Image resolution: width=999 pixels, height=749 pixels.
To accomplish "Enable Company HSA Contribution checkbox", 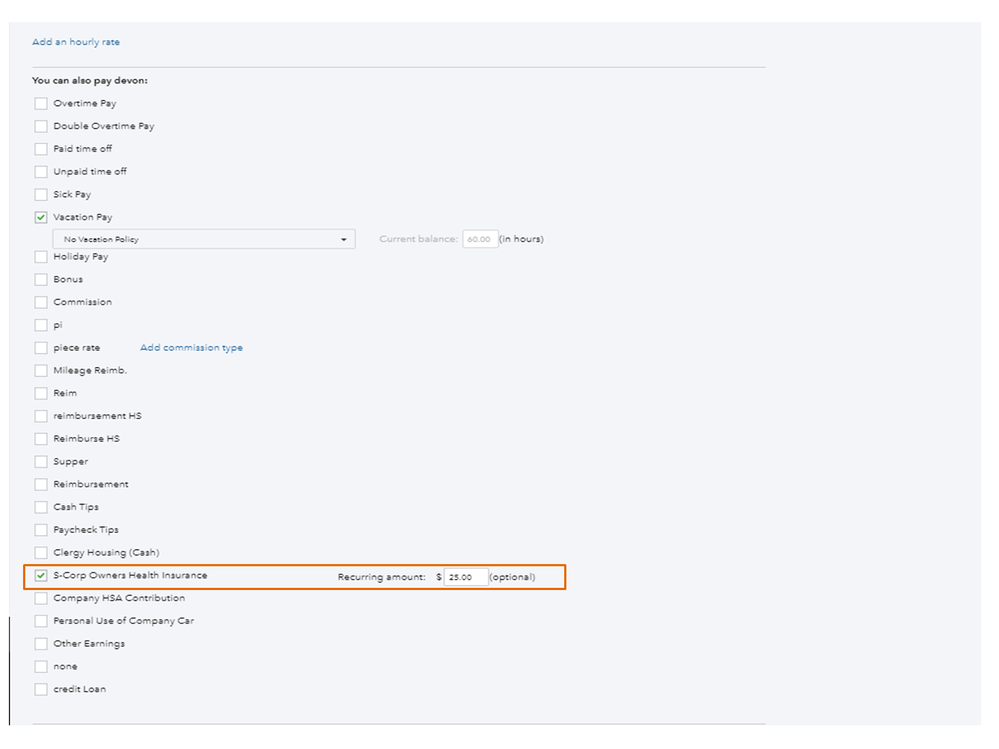I will 41,599.
